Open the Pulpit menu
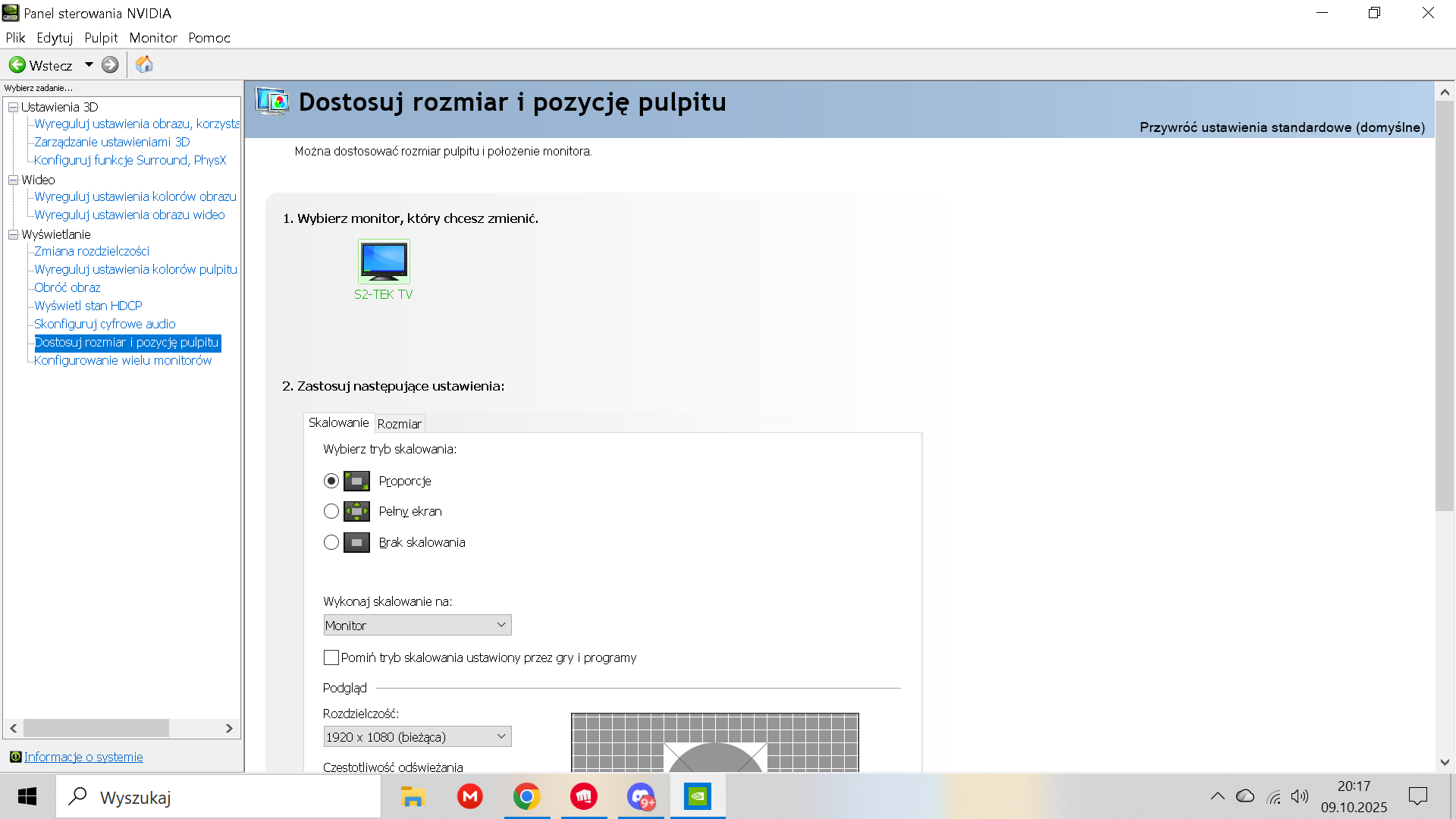Screen dimensions: 1456x819 coord(101,38)
